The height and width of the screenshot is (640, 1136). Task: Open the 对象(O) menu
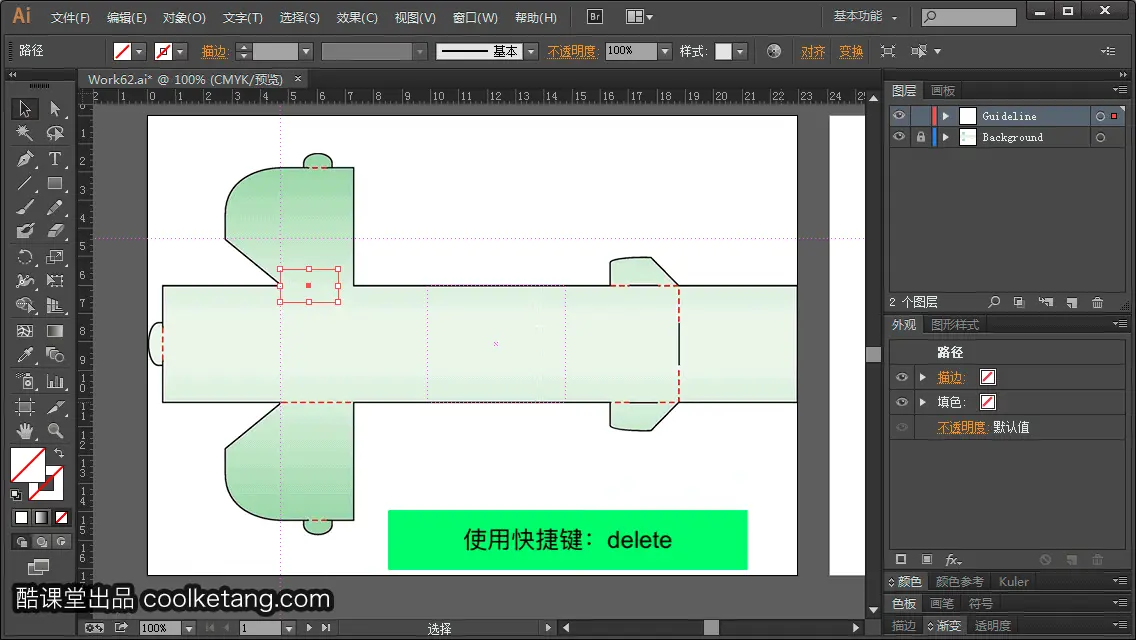(x=184, y=17)
